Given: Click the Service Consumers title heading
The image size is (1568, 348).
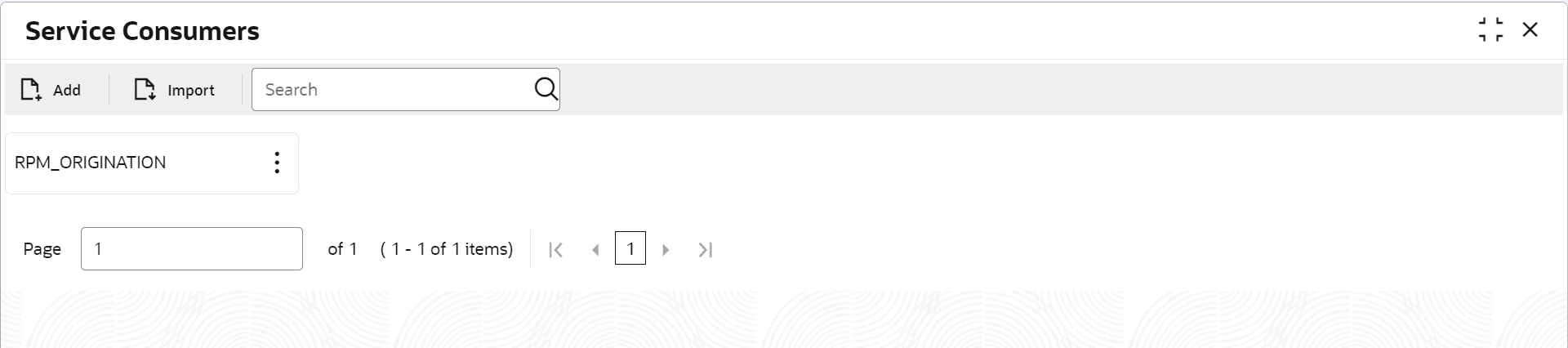Looking at the screenshot, I should coord(142,31).
